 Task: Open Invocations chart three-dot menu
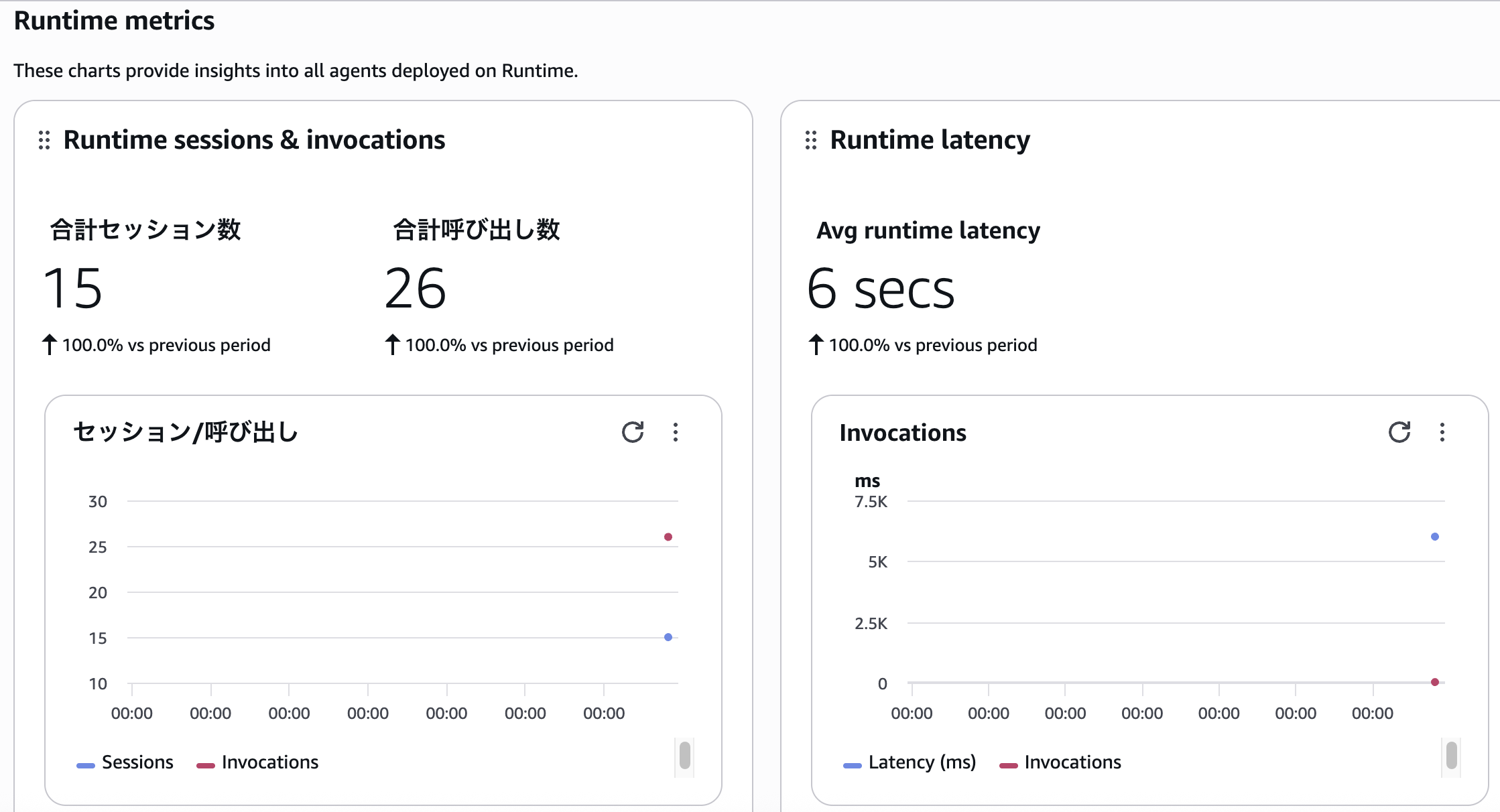tap(1442, 432)
